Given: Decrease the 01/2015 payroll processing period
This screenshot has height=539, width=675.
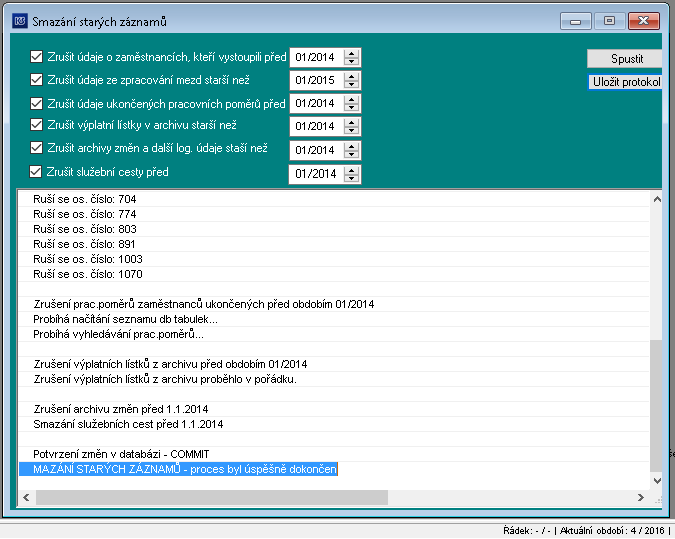Looking at the screenshot, I should pos(352,84).
